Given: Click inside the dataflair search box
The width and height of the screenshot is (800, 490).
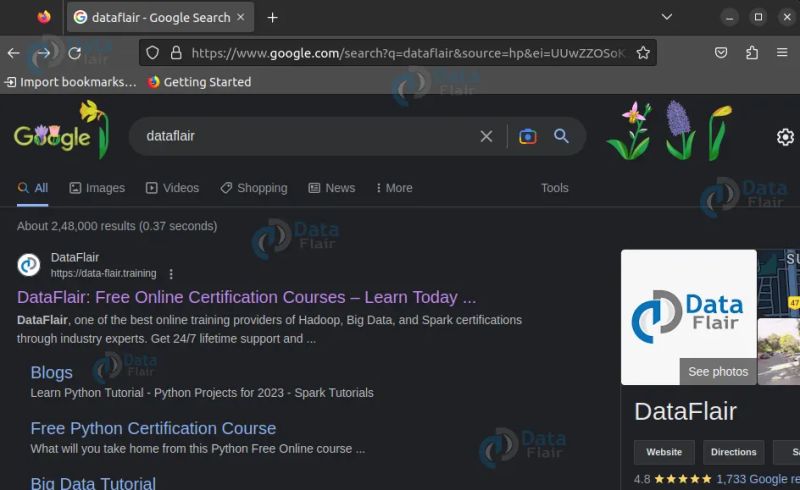Looking at the screenshot, I should tap(306, 136).
